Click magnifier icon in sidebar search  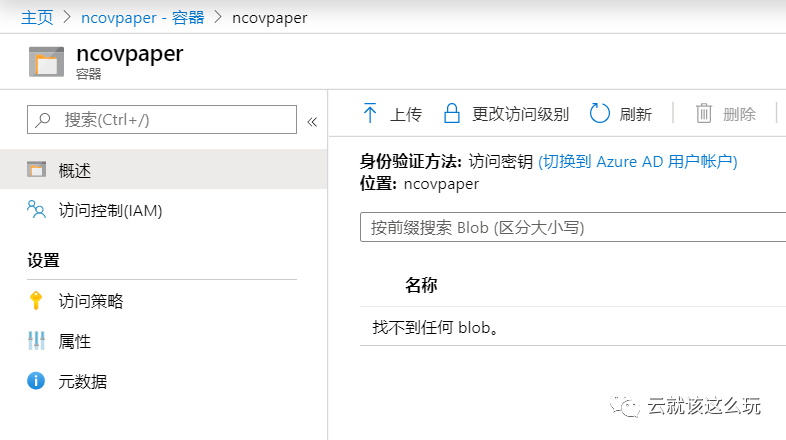pyautogui.click(x=44, y=120)
